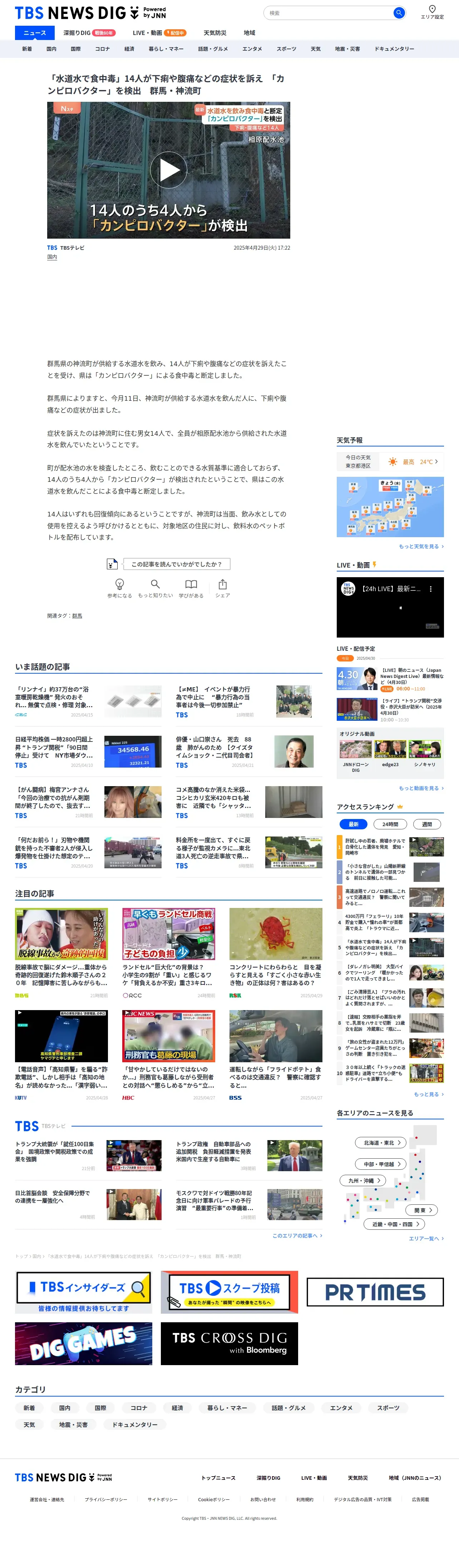This screenshot has height=1568, width=459.
Task: Open the Japan weather map image
Action: pyautogui.click(x=390, y=507)
